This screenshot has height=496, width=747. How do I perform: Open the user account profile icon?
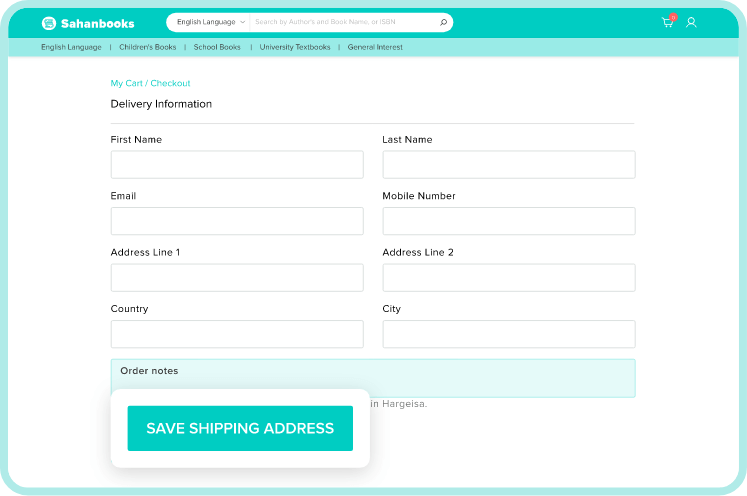coord(691,22)
